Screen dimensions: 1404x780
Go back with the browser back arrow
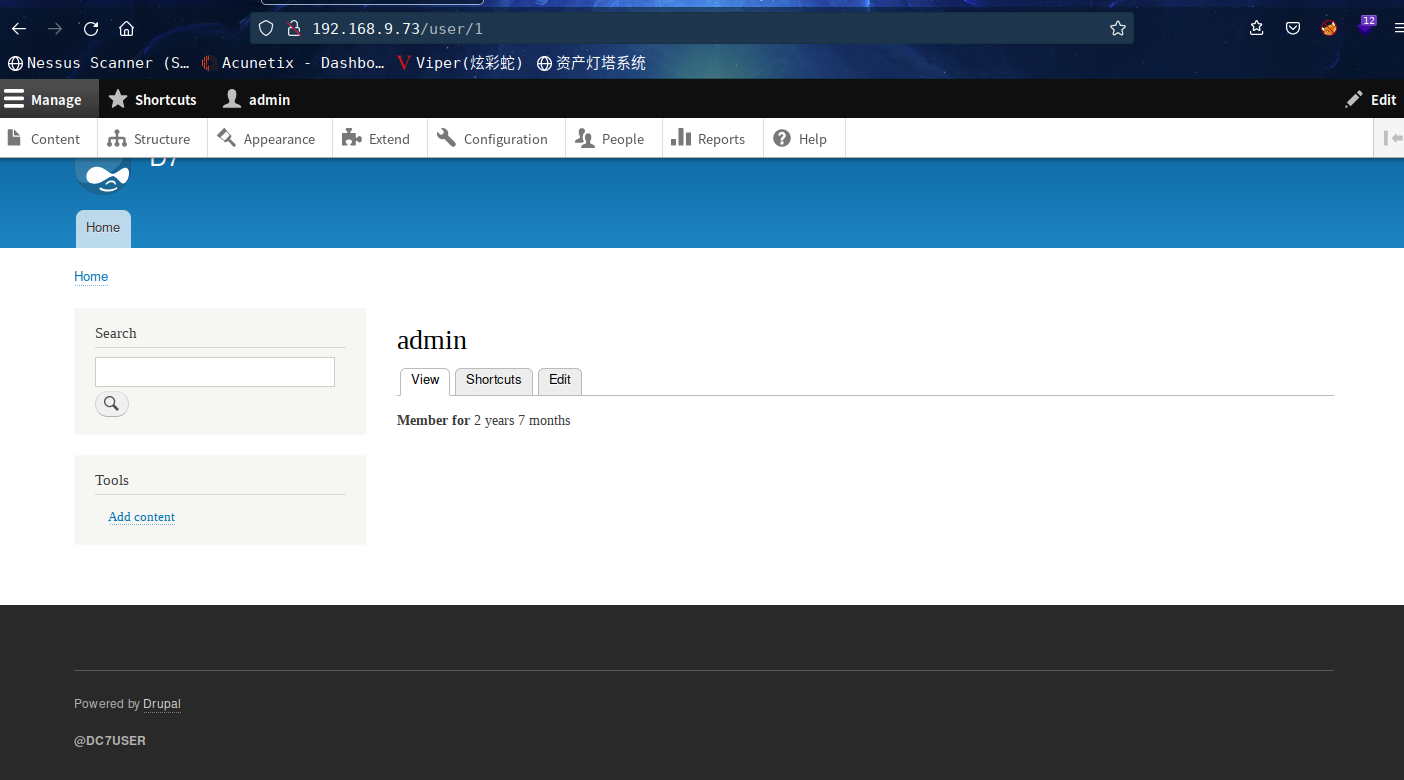point(18,29)
